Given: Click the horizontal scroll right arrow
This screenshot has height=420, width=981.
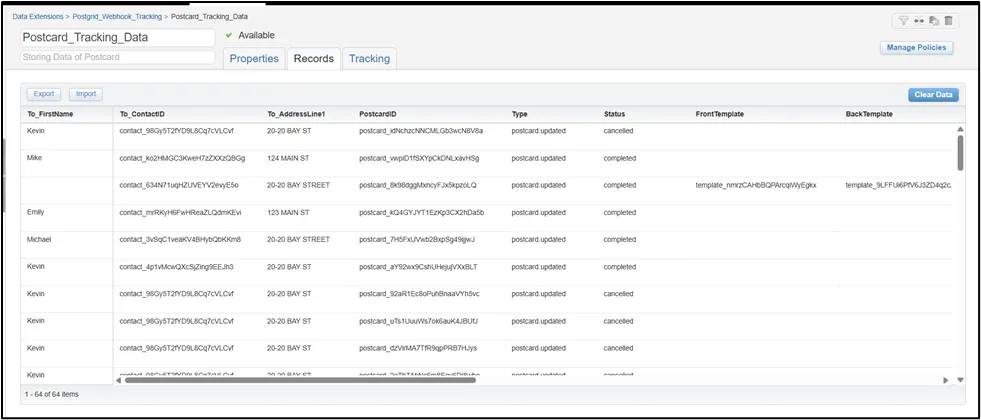Looking at the screenshot, I should pyautogui.click(x=946, y=380).
